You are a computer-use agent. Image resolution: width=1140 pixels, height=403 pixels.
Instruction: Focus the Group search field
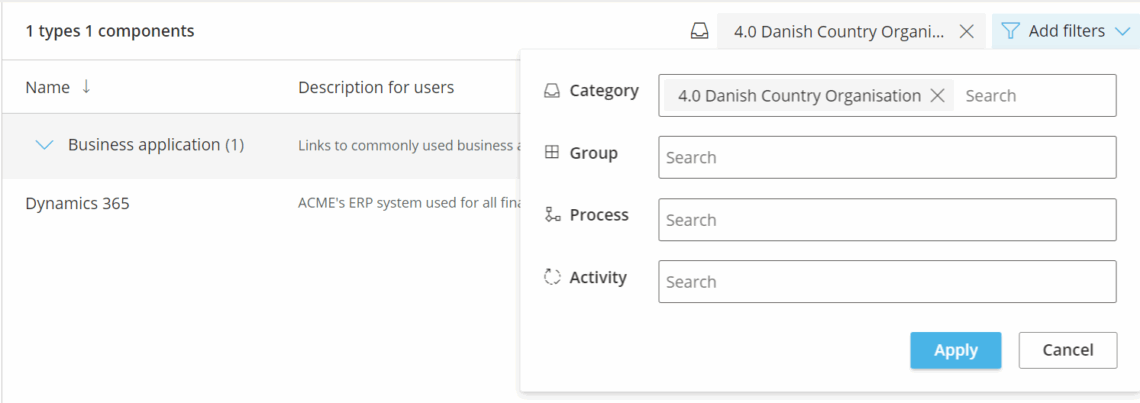886,158
